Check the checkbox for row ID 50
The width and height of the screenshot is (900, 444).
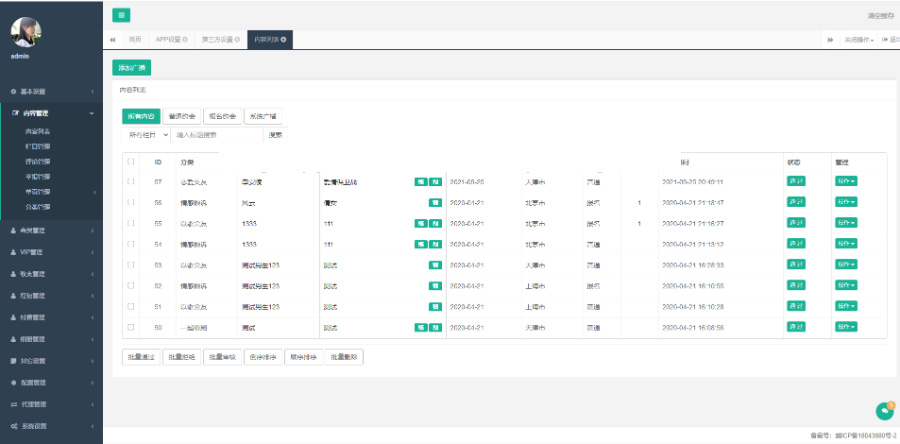click(131, 327)
